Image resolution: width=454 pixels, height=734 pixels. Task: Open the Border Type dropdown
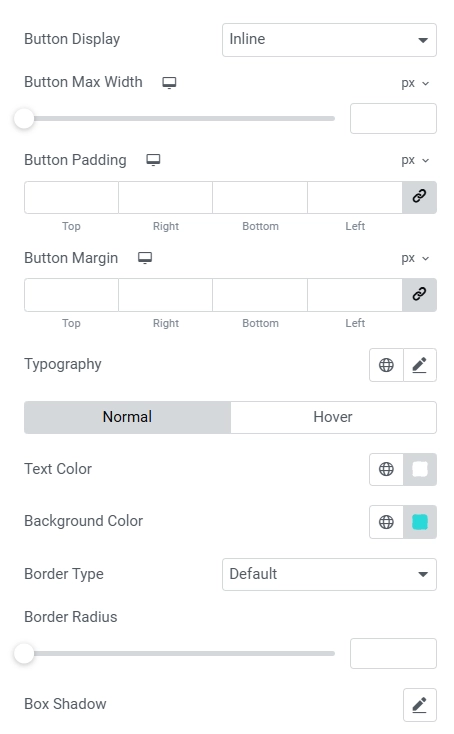pos(330,574)
